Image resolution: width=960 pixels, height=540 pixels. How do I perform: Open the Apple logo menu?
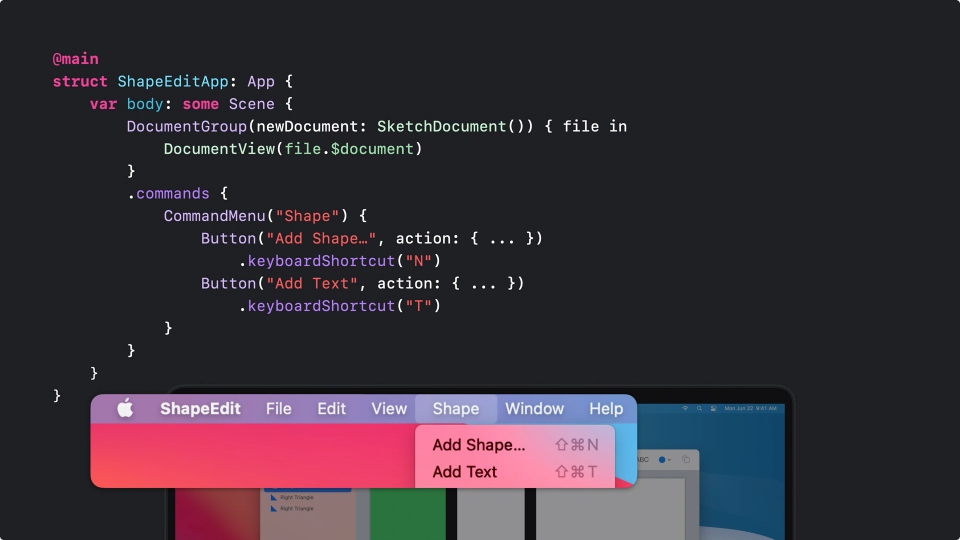125,408
